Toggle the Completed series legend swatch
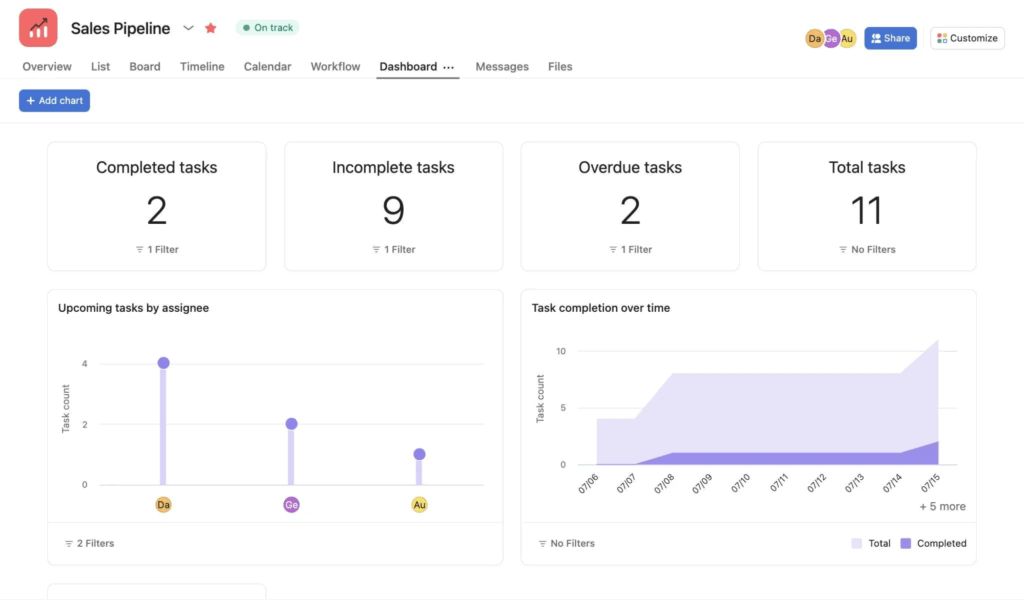Image resolution: width=1024 pixels, height=600 pixels. coord(905,543)
